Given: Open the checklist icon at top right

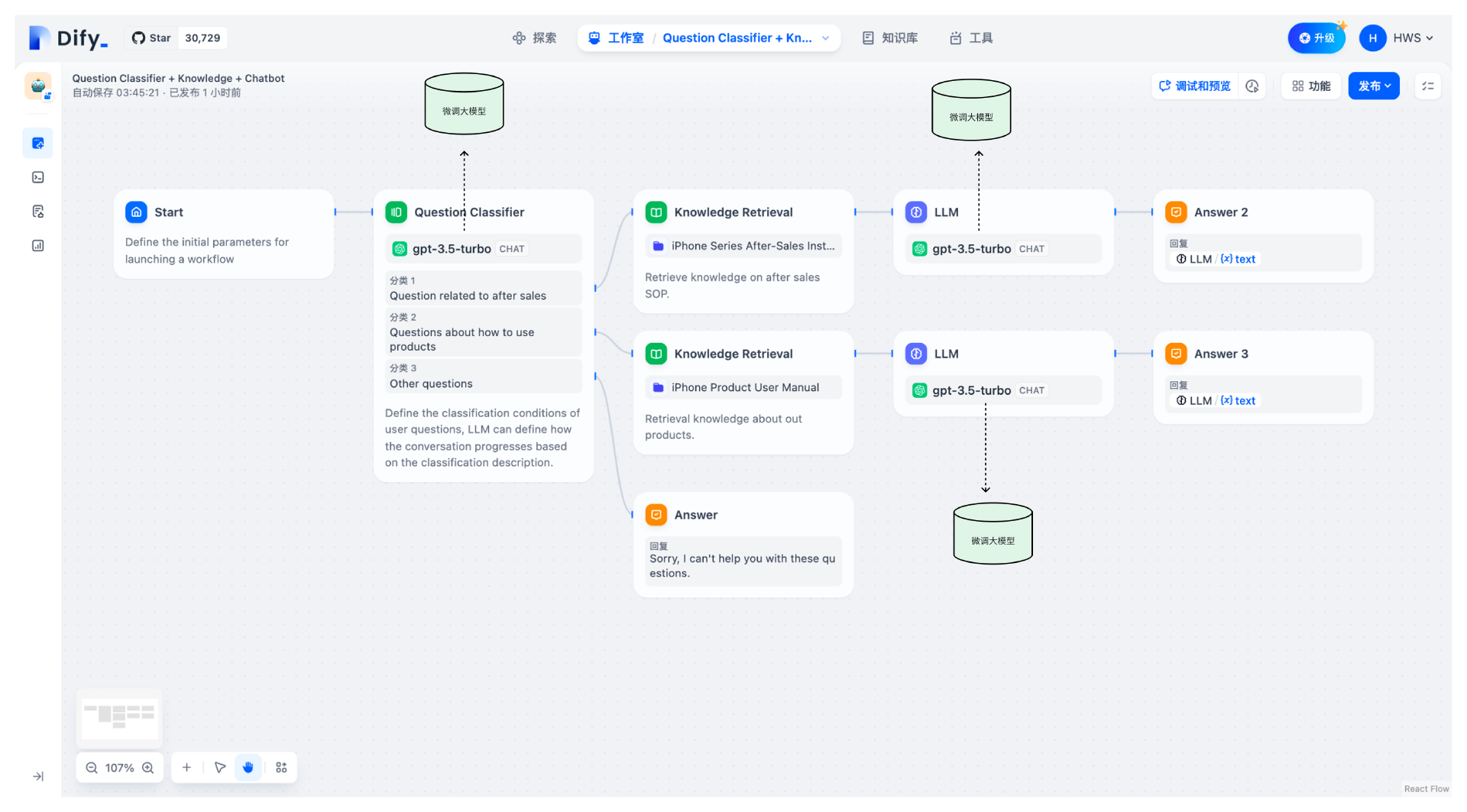Looking at the screenshot, I should point(1427,86).
